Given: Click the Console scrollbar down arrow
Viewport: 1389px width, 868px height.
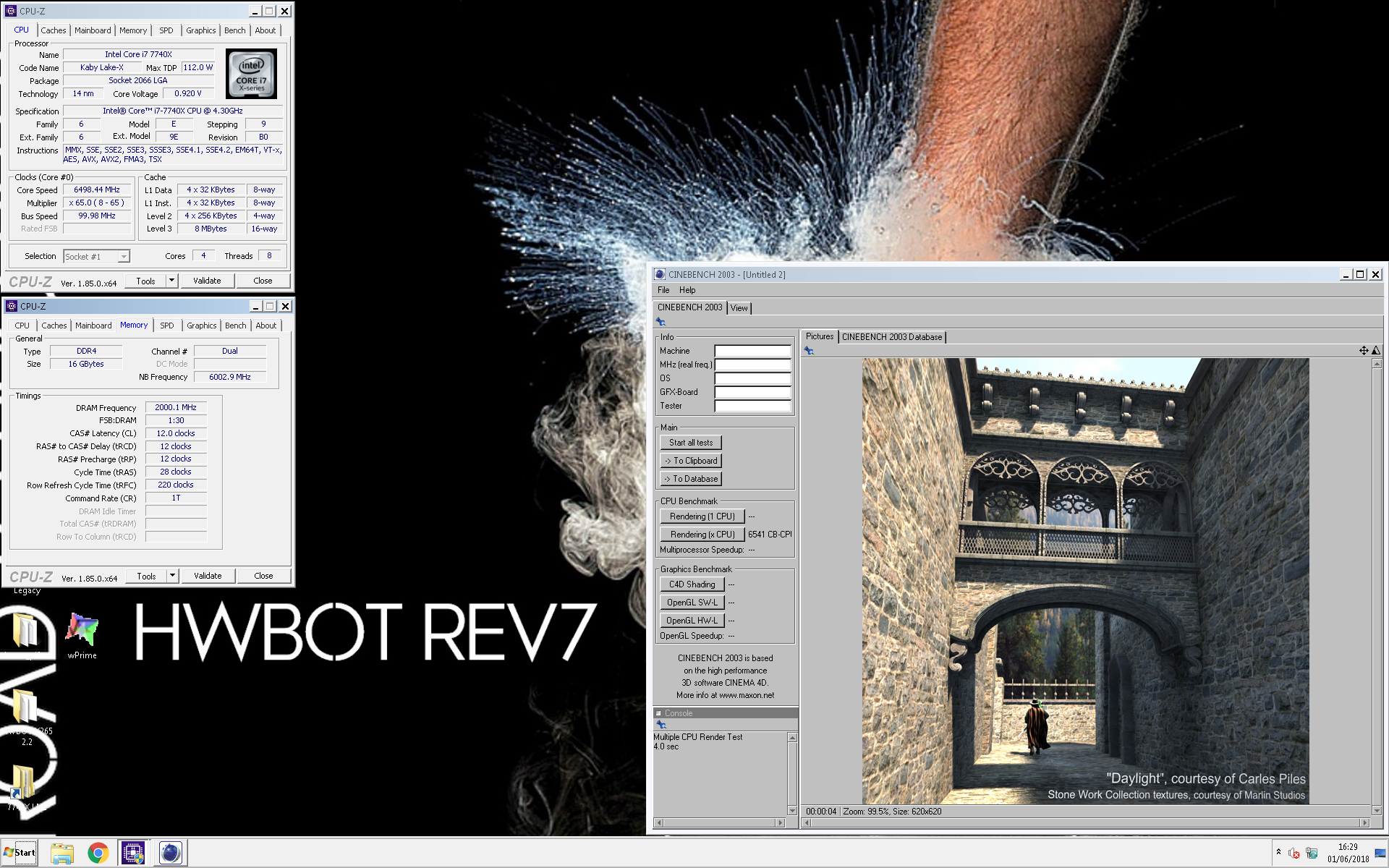Looking at the screenshot, I should pyautogui.click(x=792, y=811).
